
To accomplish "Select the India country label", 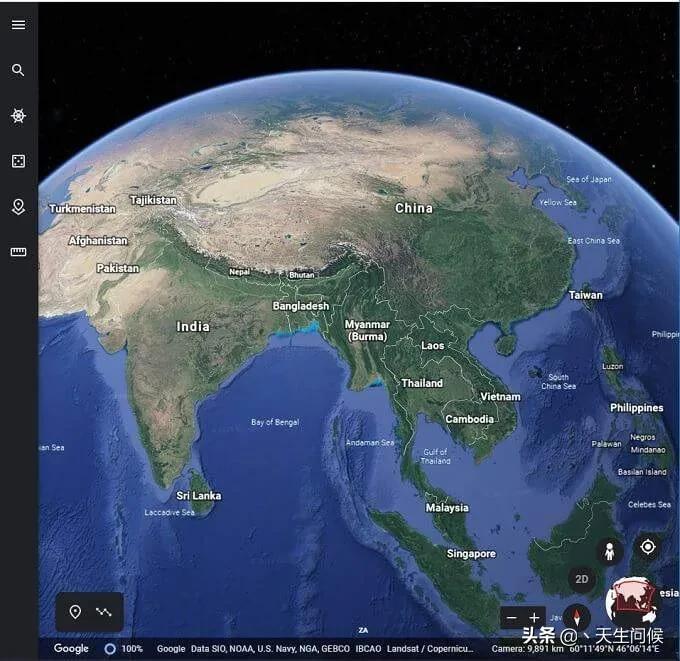I will (x=193, y=327).
